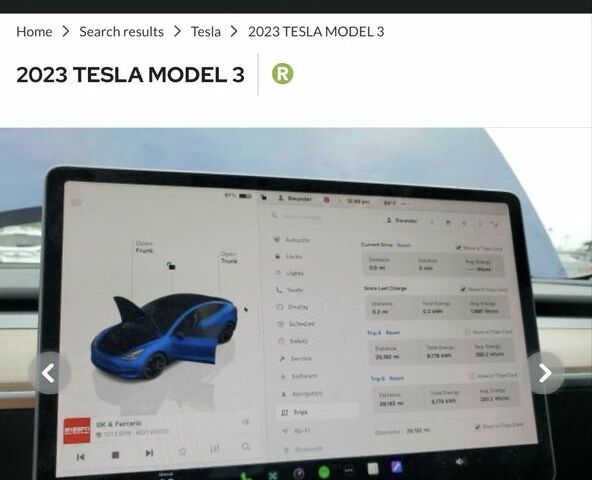The width and height of the screenshot is (592, 480).
Task: Skip forward with the next-track icon
Action: click(150, 452)
